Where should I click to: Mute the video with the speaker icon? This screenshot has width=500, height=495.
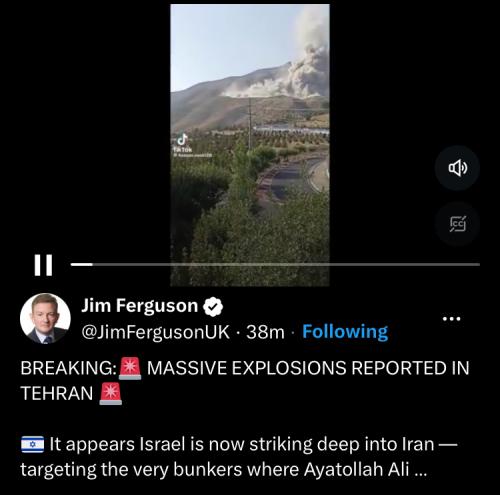click(x=457, y=168)
